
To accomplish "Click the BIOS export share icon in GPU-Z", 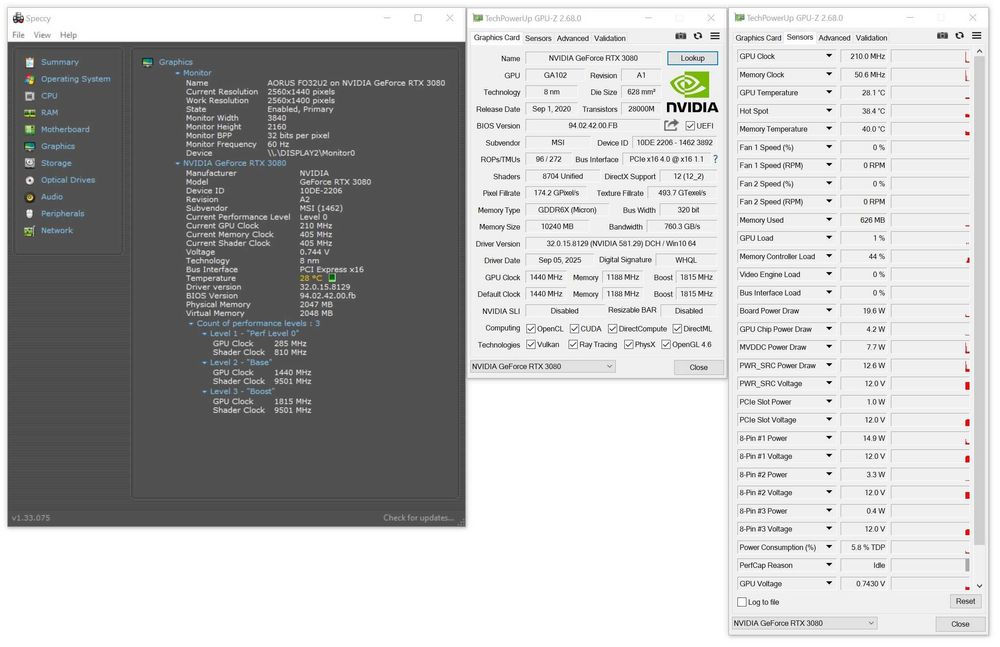I will [671, 125].
